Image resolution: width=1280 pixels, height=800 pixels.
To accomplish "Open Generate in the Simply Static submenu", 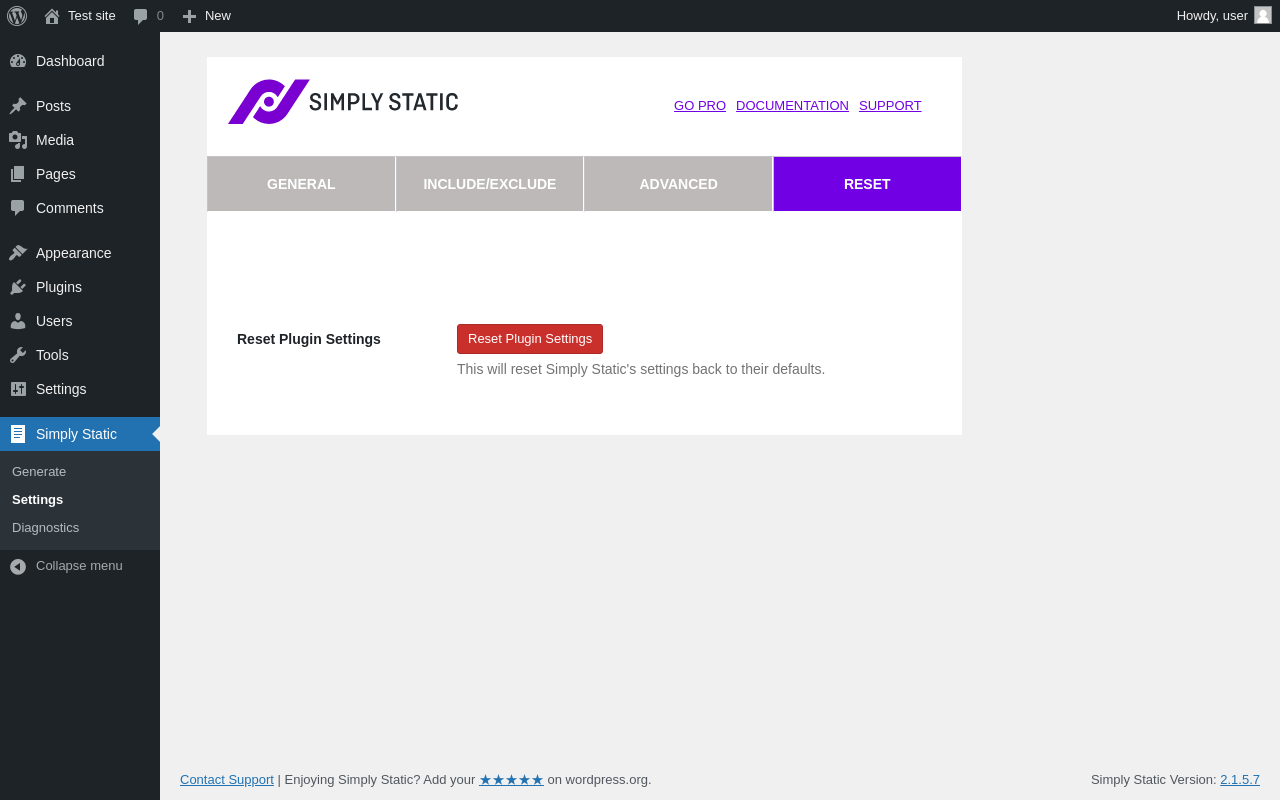I will pyautogui.click(x=39, y=472).
